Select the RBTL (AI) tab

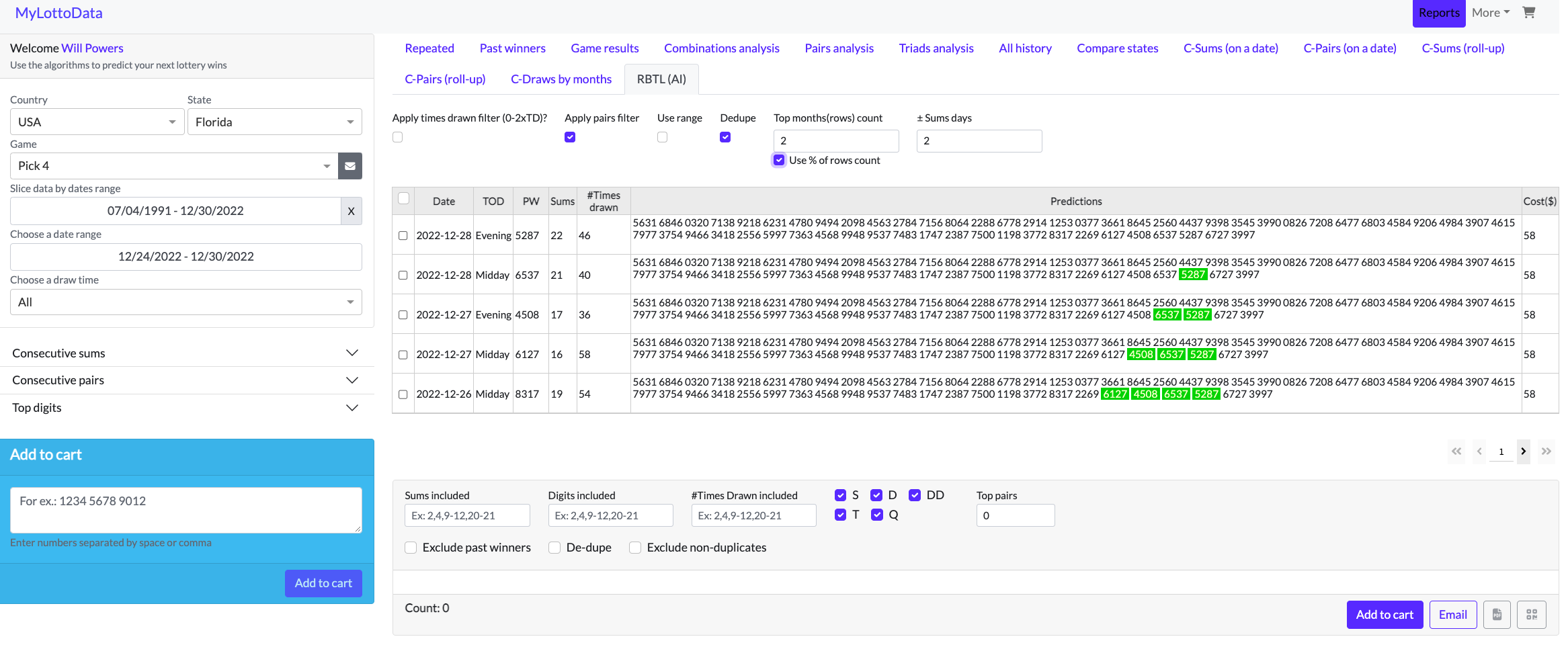[661, 79]
